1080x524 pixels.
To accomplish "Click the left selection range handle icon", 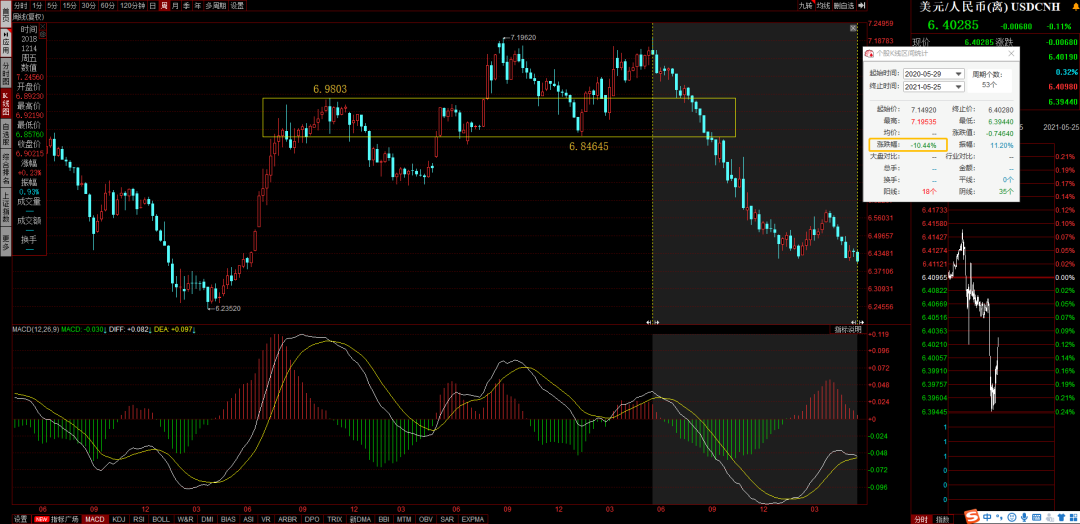I will pos(652,322).
